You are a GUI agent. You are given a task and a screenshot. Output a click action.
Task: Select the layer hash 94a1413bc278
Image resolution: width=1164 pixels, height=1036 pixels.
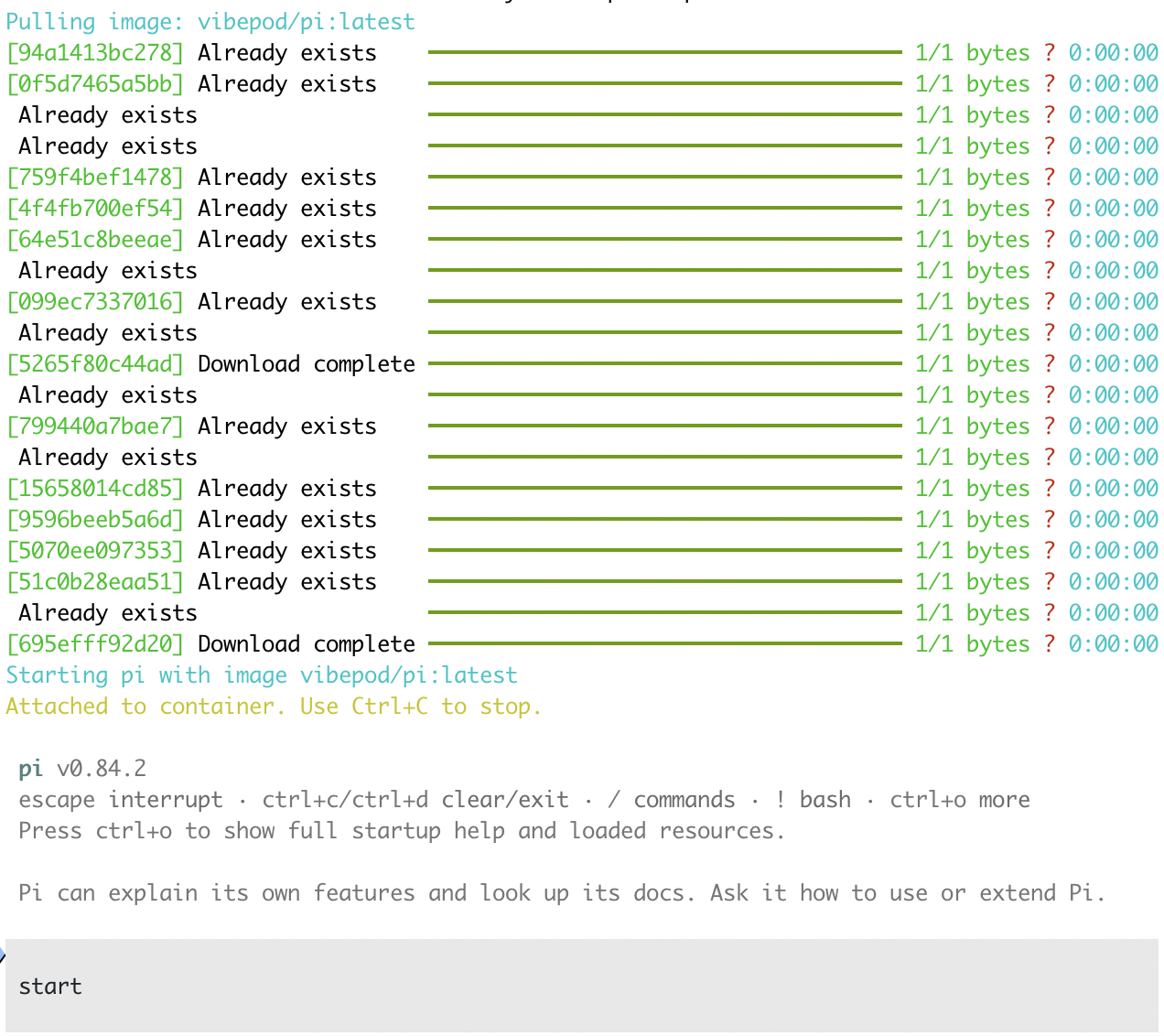point(95,53)
